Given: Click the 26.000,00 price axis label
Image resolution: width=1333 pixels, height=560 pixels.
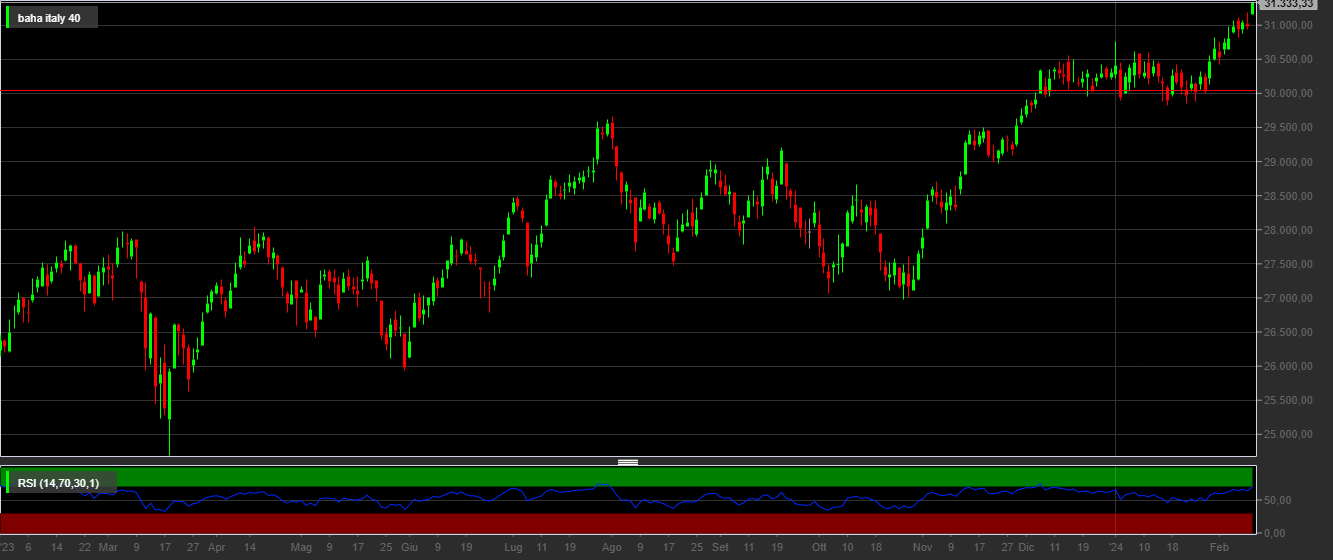Looking at the screenshot, I should pos(1288,366).
